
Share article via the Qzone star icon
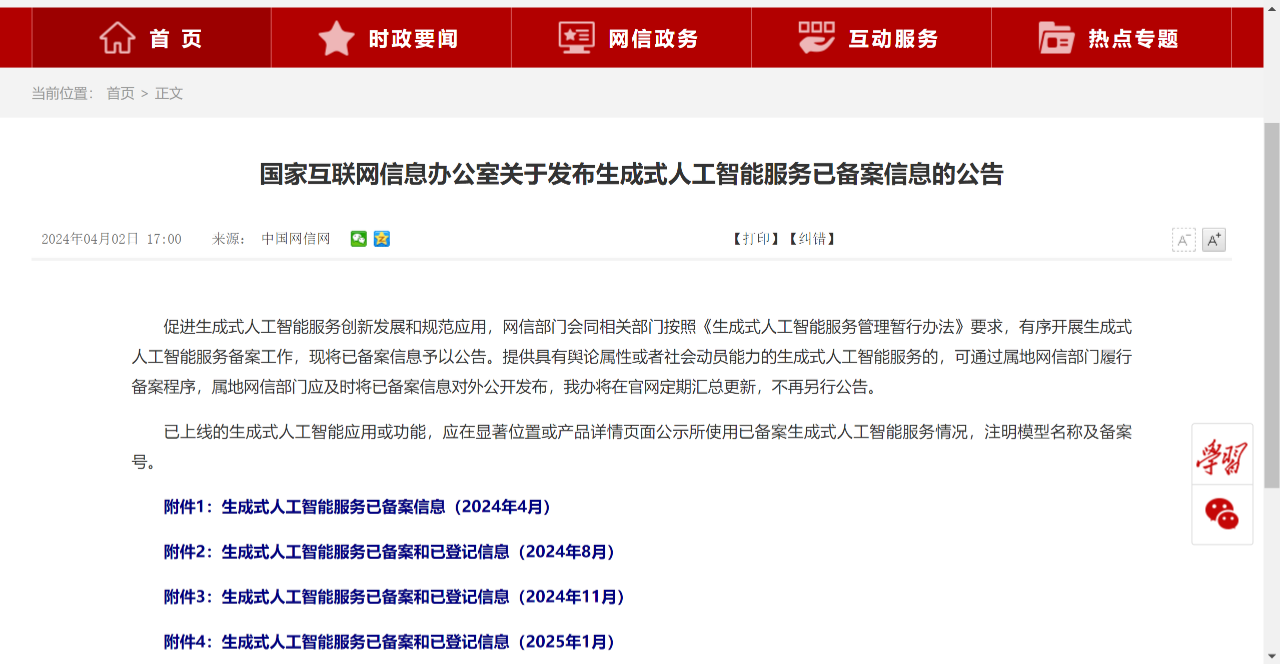coord(382,239)
